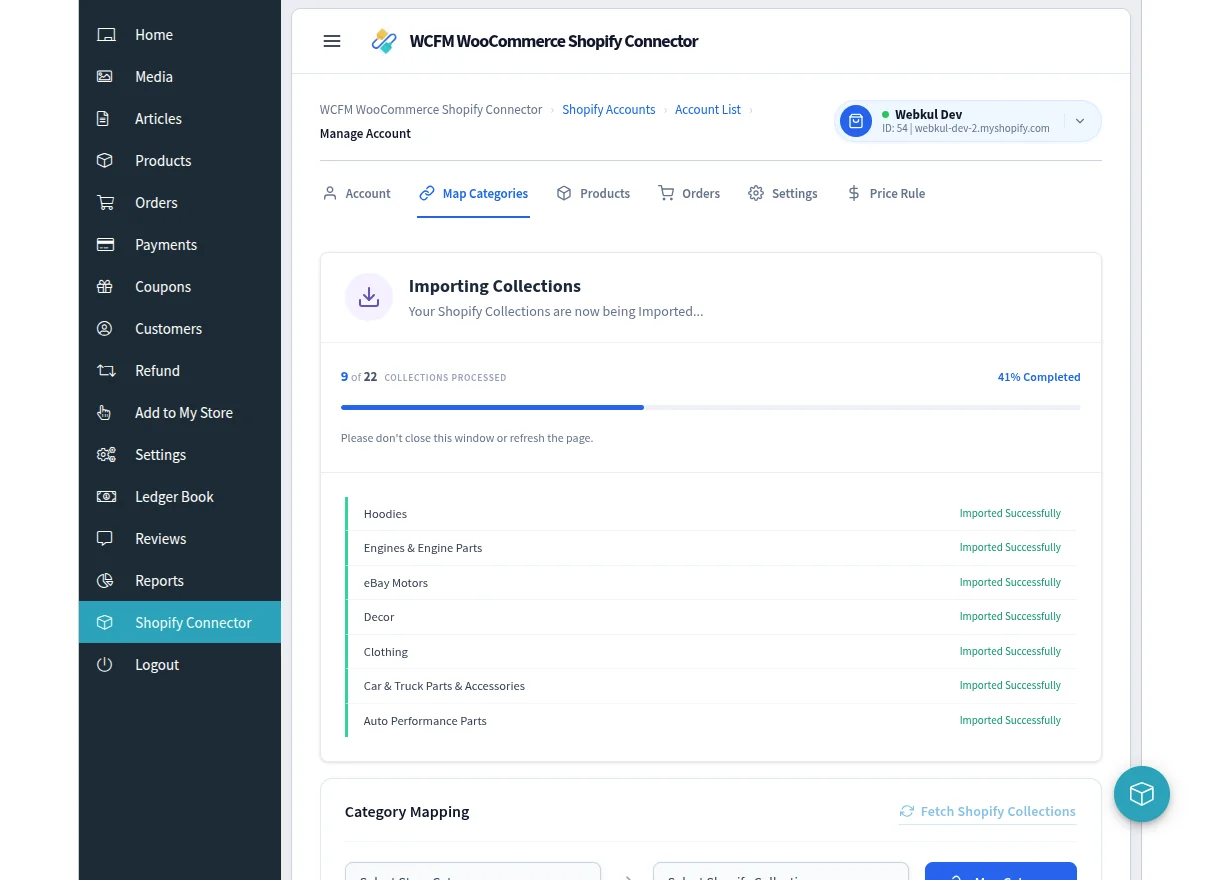
Task: Click the Engines & Engine Parts row
Action: point(711,548)
